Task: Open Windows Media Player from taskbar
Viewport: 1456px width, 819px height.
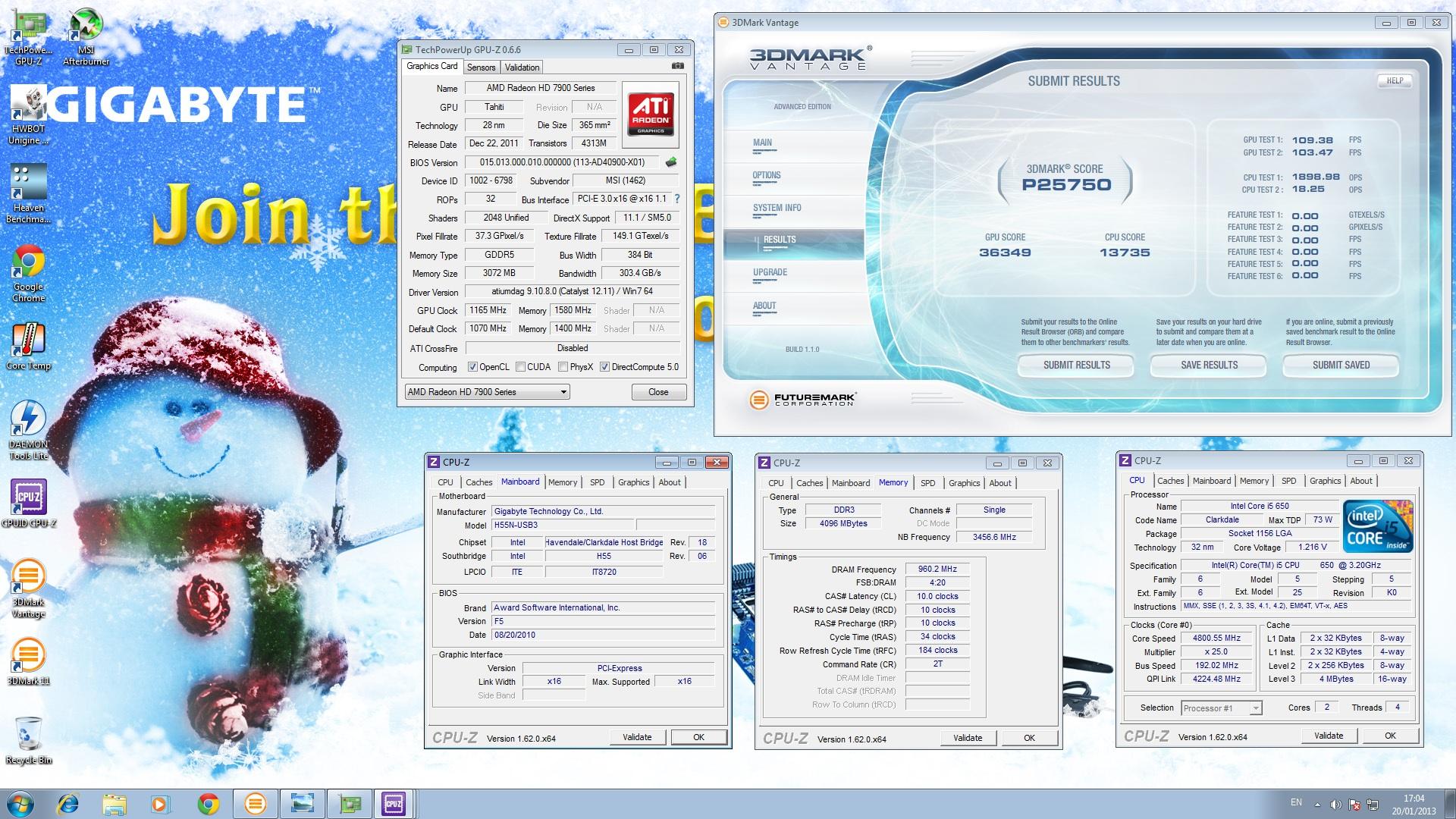Action: click(161, 804)
